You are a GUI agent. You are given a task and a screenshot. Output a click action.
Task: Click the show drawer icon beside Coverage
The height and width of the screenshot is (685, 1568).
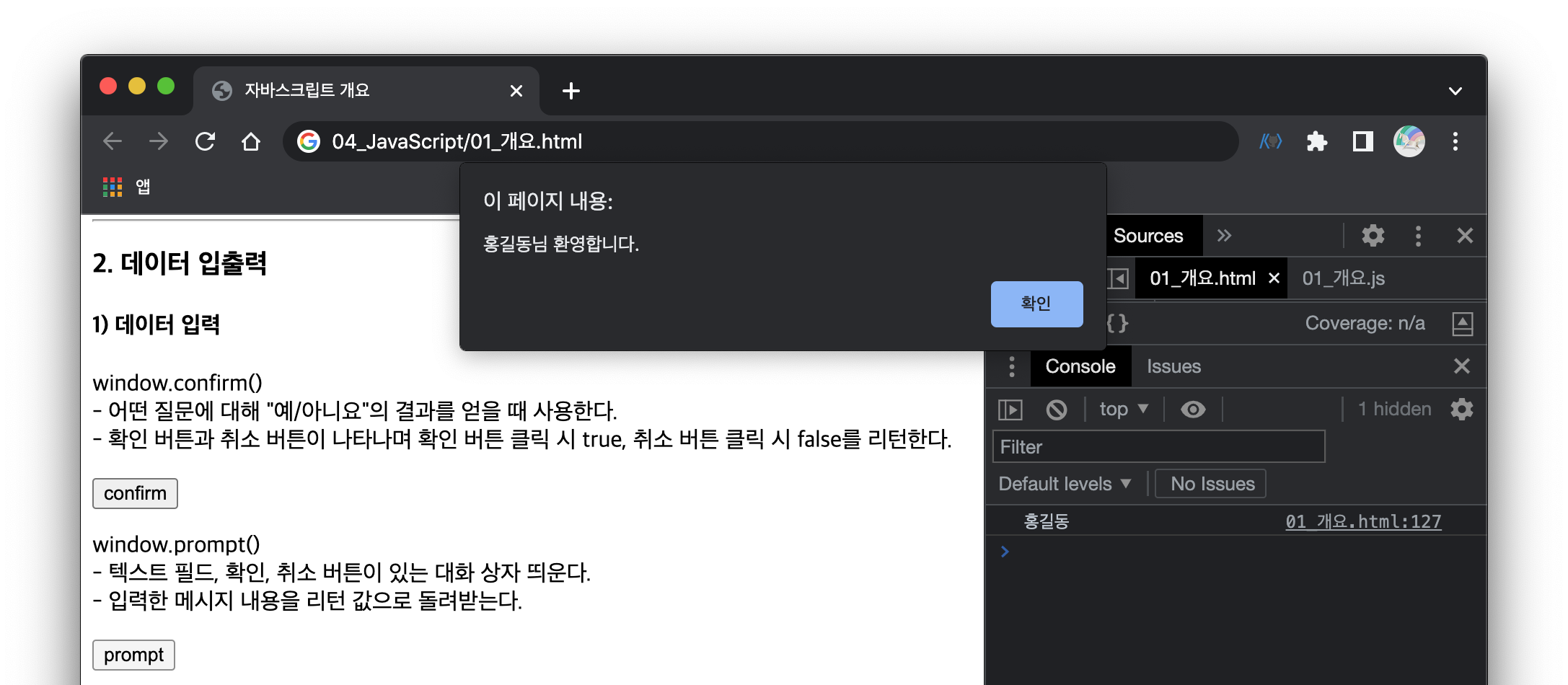pyautogui.click(x=1463, y=323)
